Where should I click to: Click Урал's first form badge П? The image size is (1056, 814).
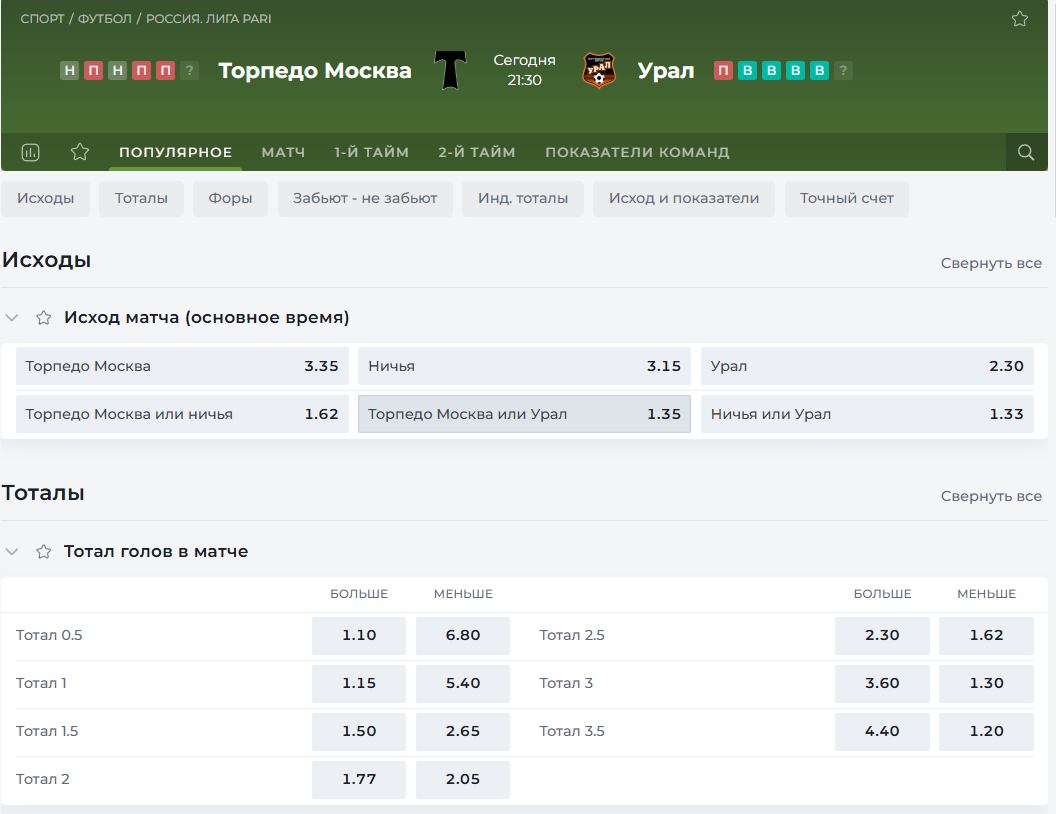[x=723, y=71]
